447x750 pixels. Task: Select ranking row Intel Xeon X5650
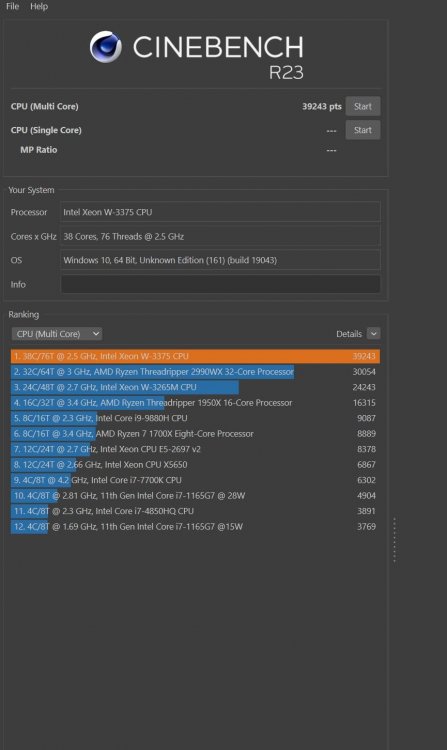tap(196, 464)
